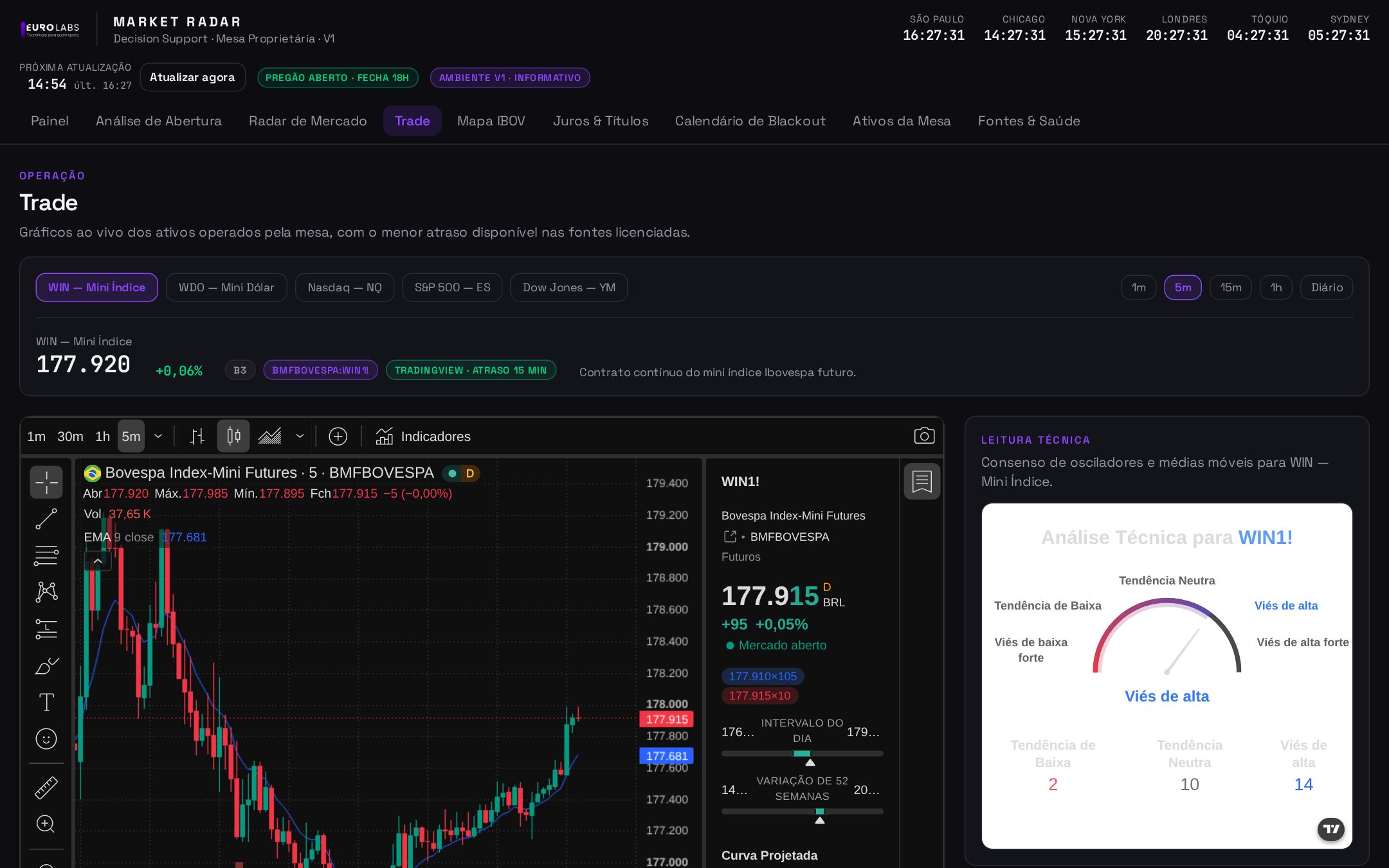This screenshot has height=868, width=1389.
Task: Click the Intervalo do Dia range bar
Action: pyautogui.click(x=802, y=754)
